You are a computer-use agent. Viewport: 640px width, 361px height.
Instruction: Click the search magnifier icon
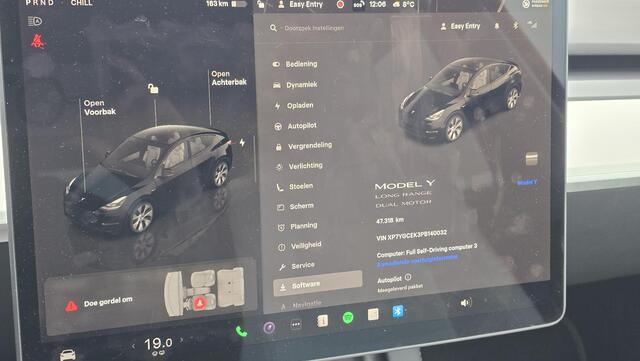(273, 28)
